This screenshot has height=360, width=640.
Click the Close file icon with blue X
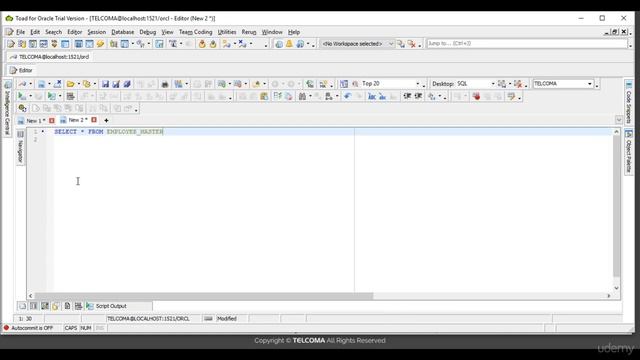click(58, 84)
